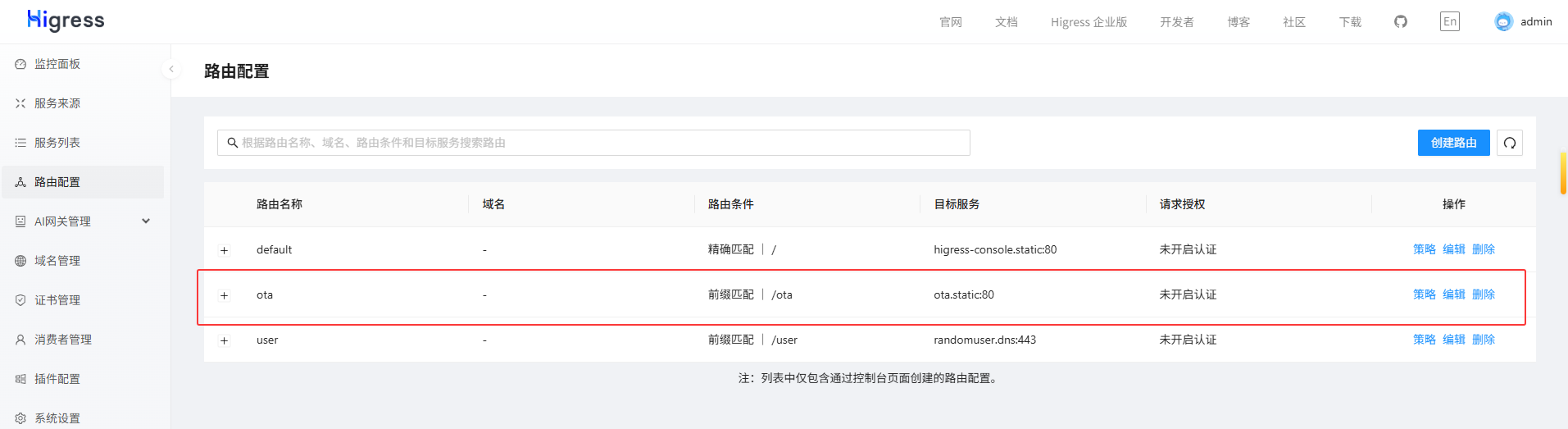This screenshot has height=429, width=1568.
Task: Click the AI网关管理 sidebar icon
Action: tap(20, 221)
